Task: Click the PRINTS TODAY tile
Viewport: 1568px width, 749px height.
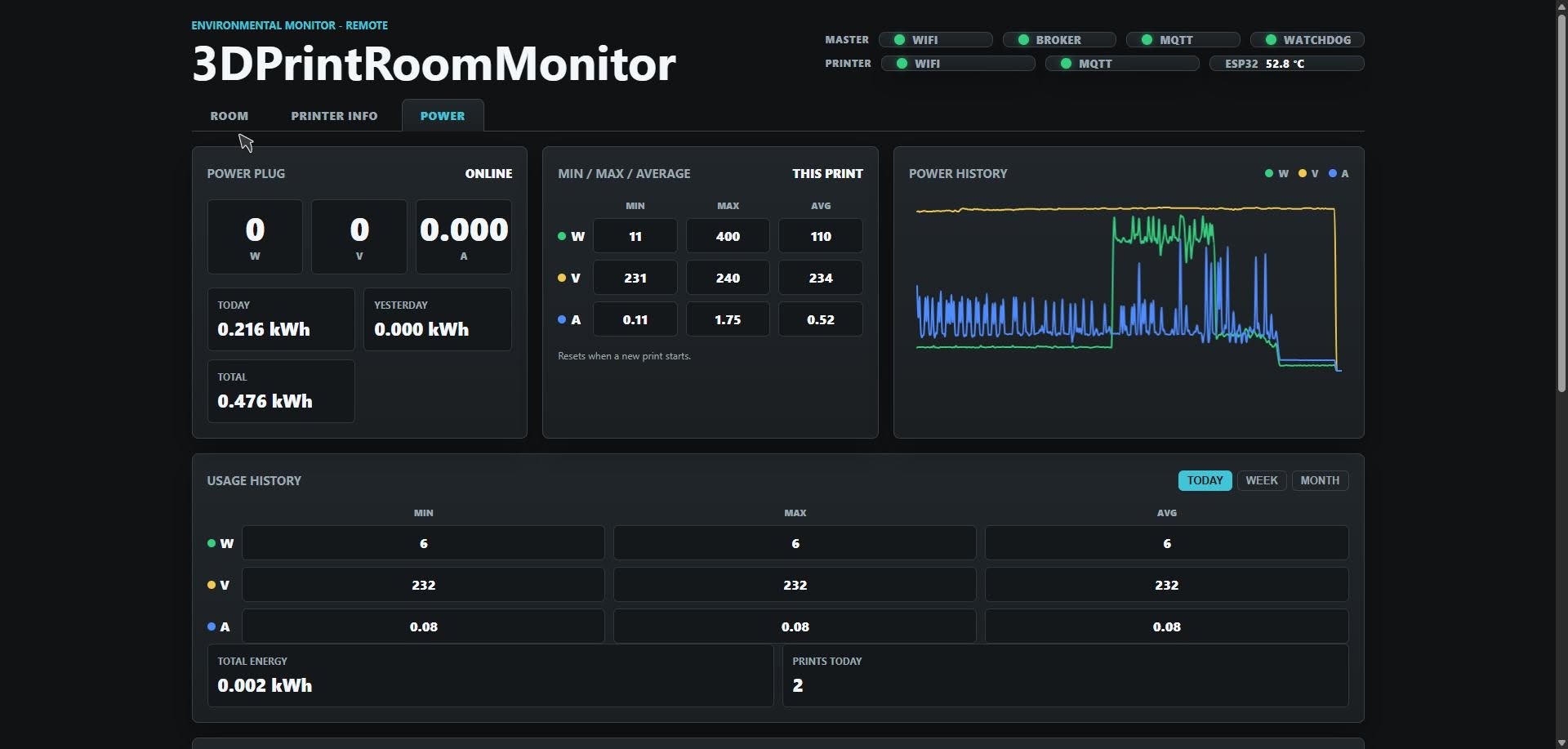Action: point(1066,675)
